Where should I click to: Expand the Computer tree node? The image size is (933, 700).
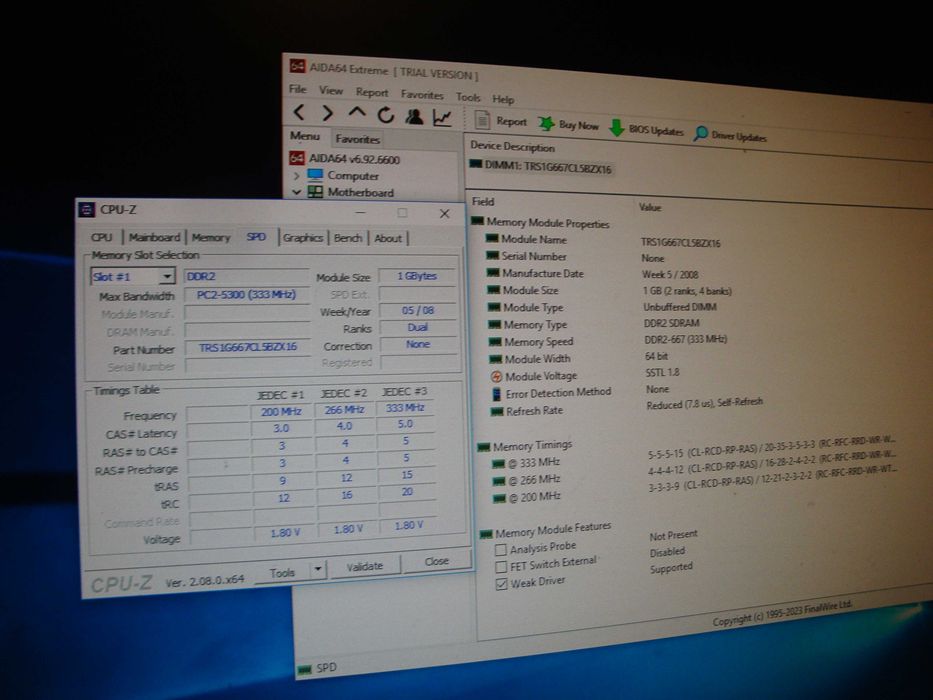(296, 176)
